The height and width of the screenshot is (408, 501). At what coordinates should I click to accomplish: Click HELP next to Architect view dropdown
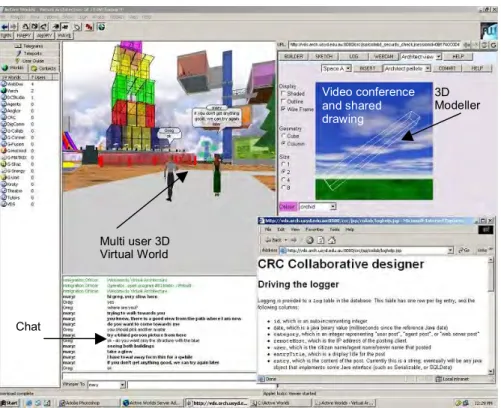pos(458,57)
